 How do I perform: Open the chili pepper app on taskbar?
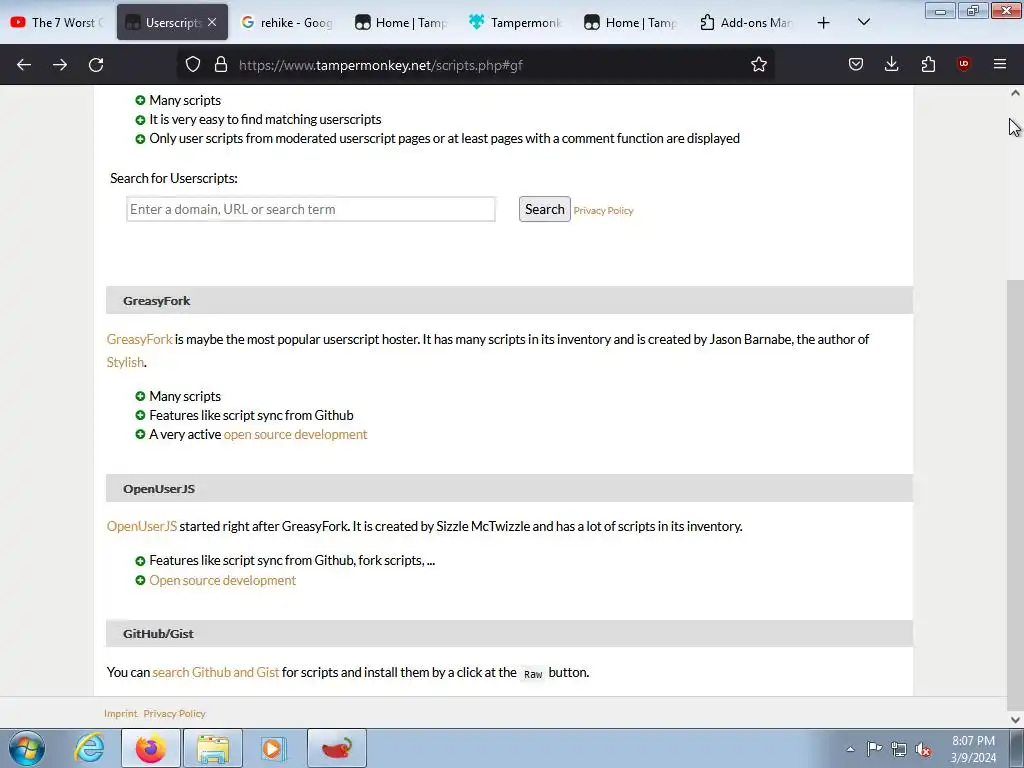[336, 748]
